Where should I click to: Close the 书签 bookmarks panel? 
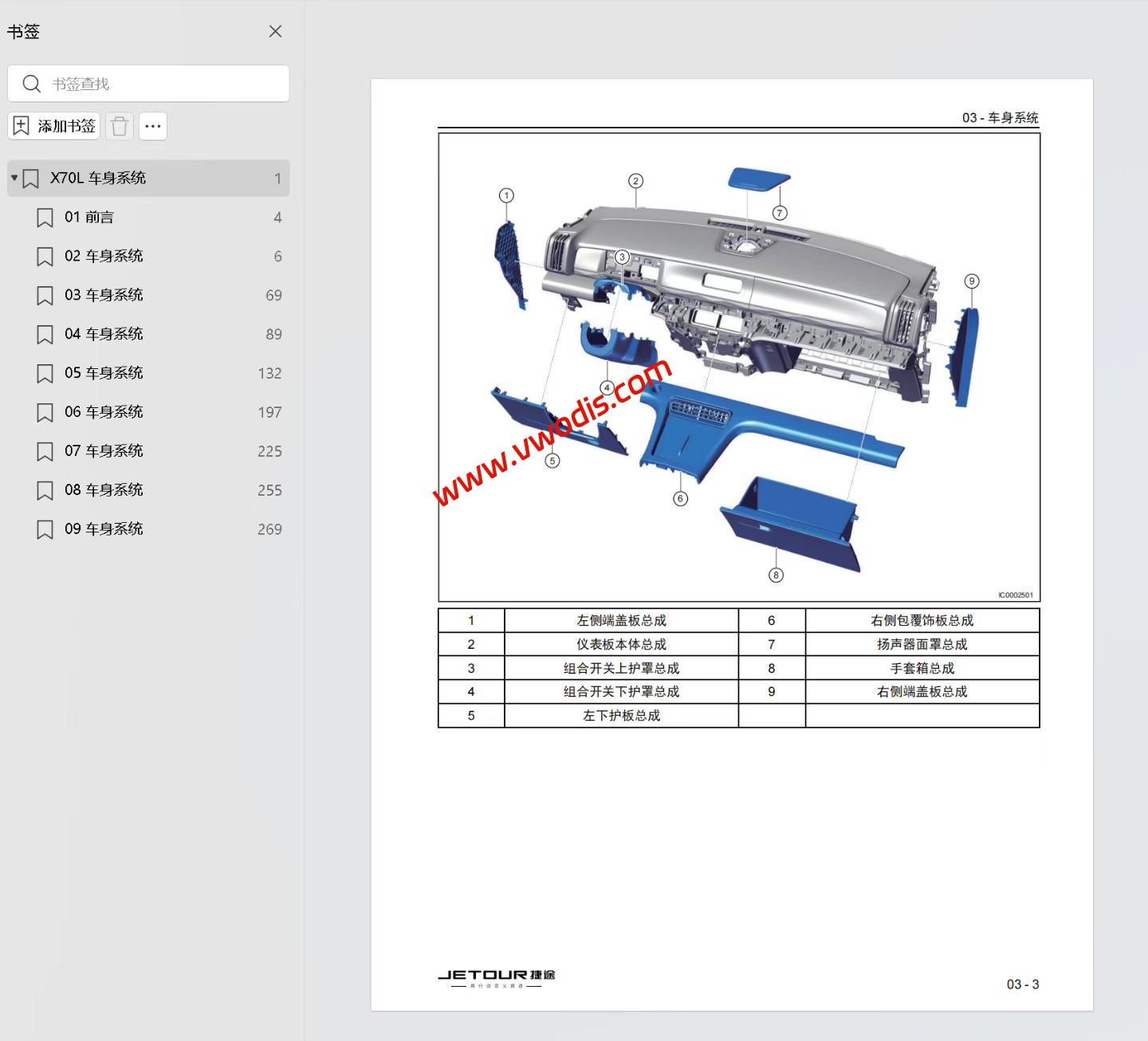(275, 31)
